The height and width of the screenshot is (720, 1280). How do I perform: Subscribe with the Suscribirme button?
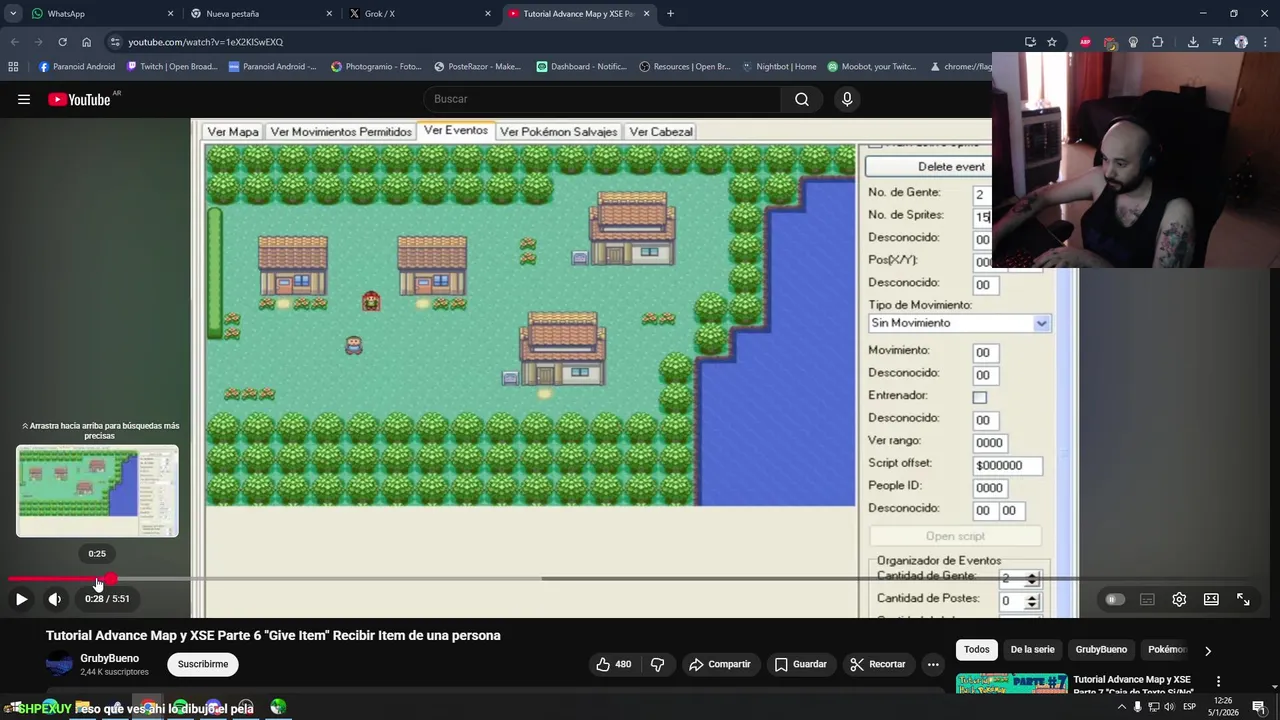(x=203, y=664)
